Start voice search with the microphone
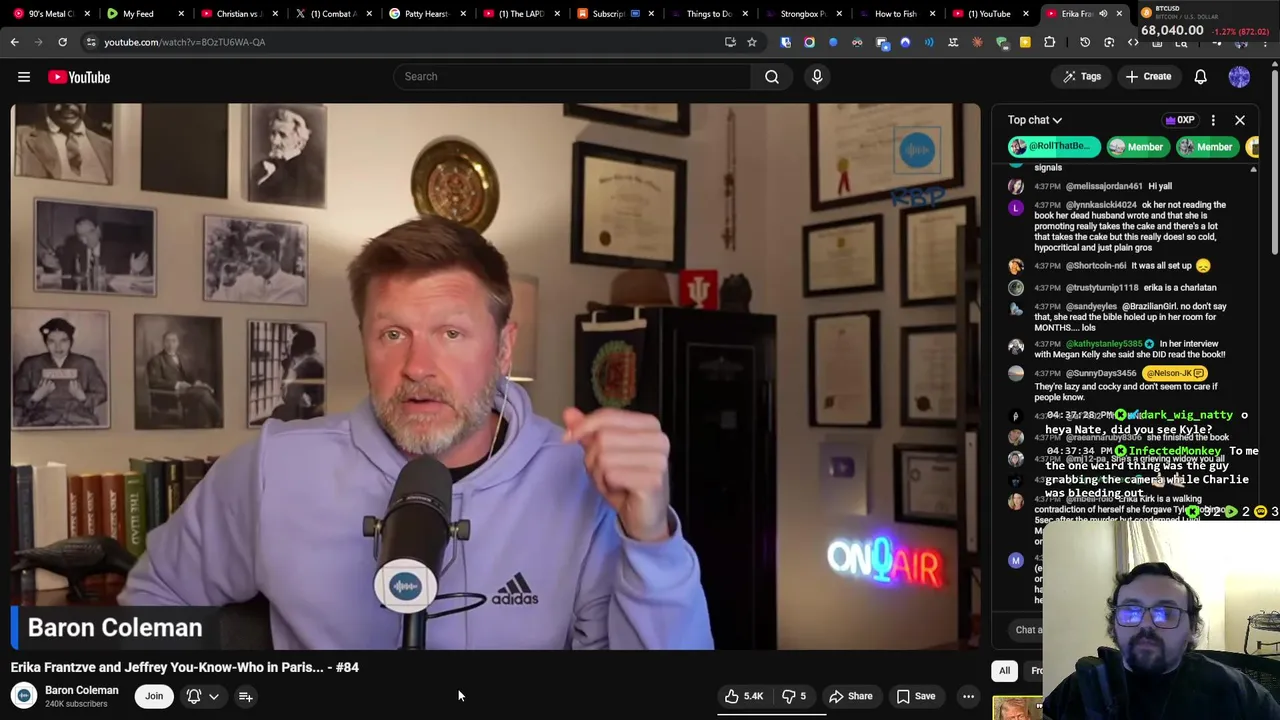The width and height of the screenshot is (1280, 720). [x=817, y=76]
